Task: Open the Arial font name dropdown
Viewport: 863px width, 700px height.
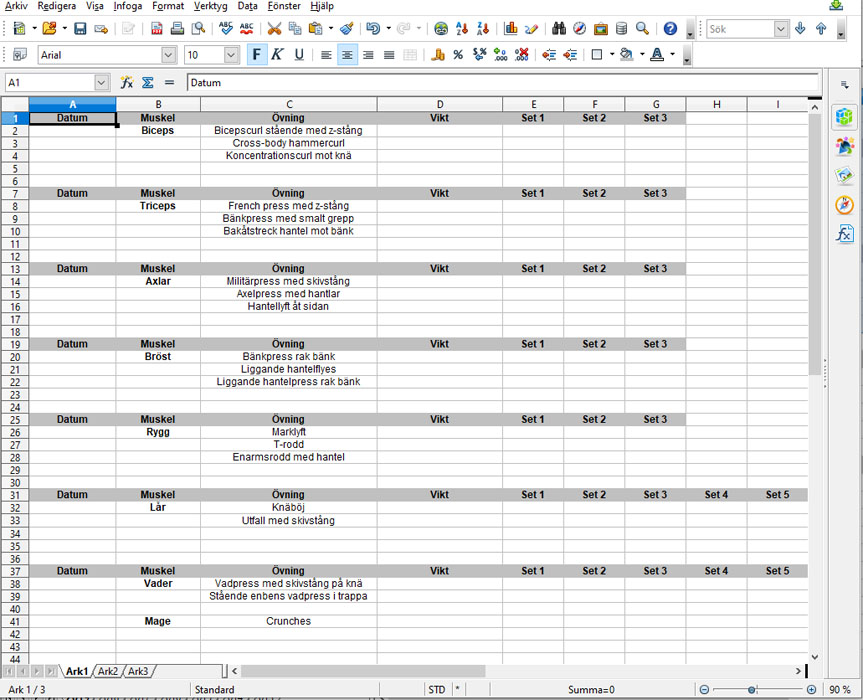Action: [x=168, y=54]
